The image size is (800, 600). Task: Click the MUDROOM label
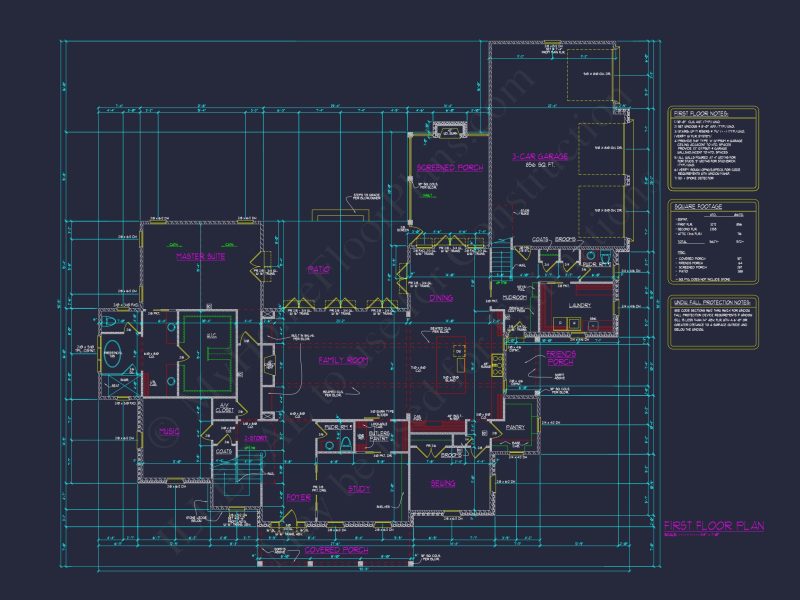click(514, 297)
